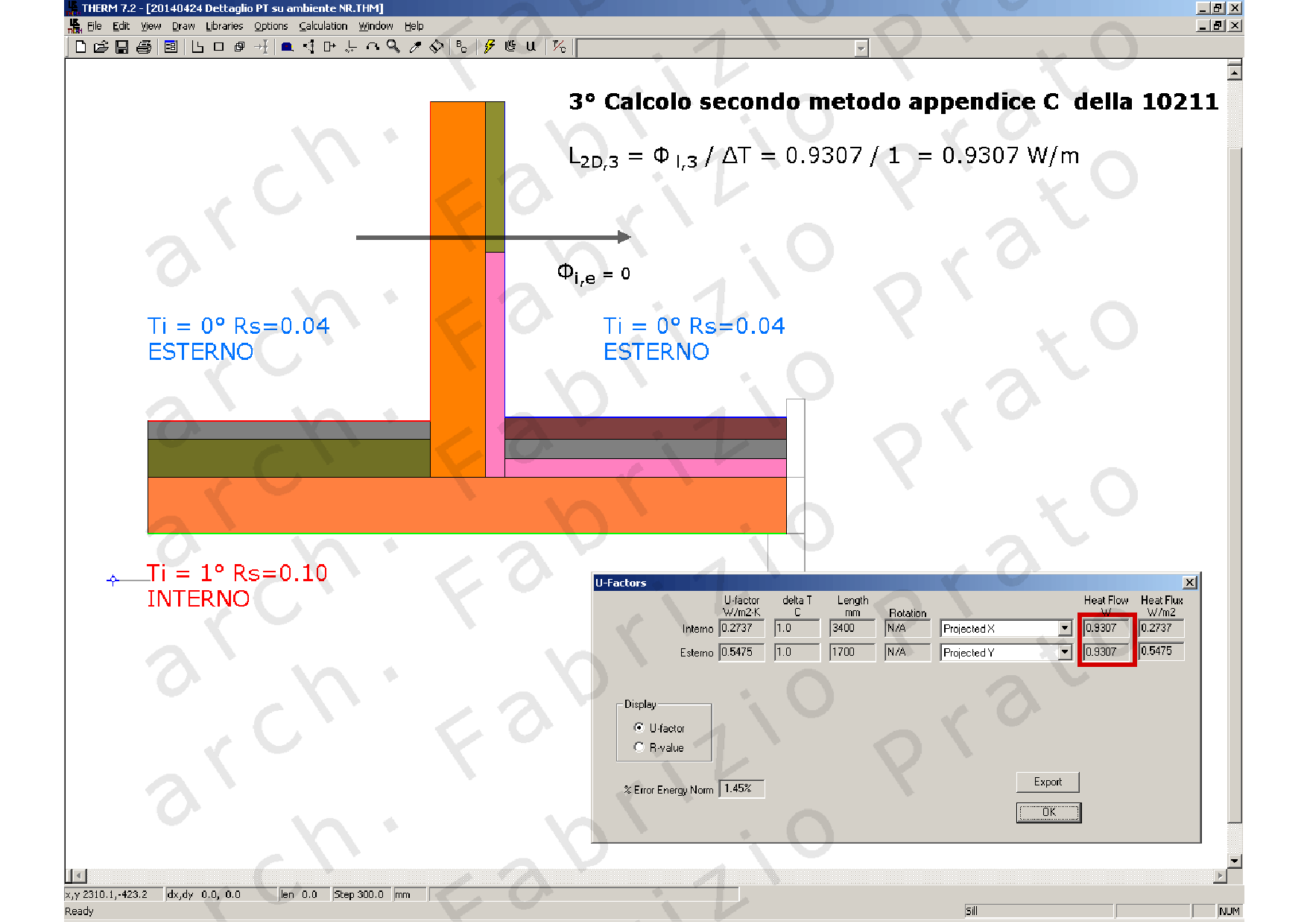Click the Esterno Rotation N/A field

[908, 652]
